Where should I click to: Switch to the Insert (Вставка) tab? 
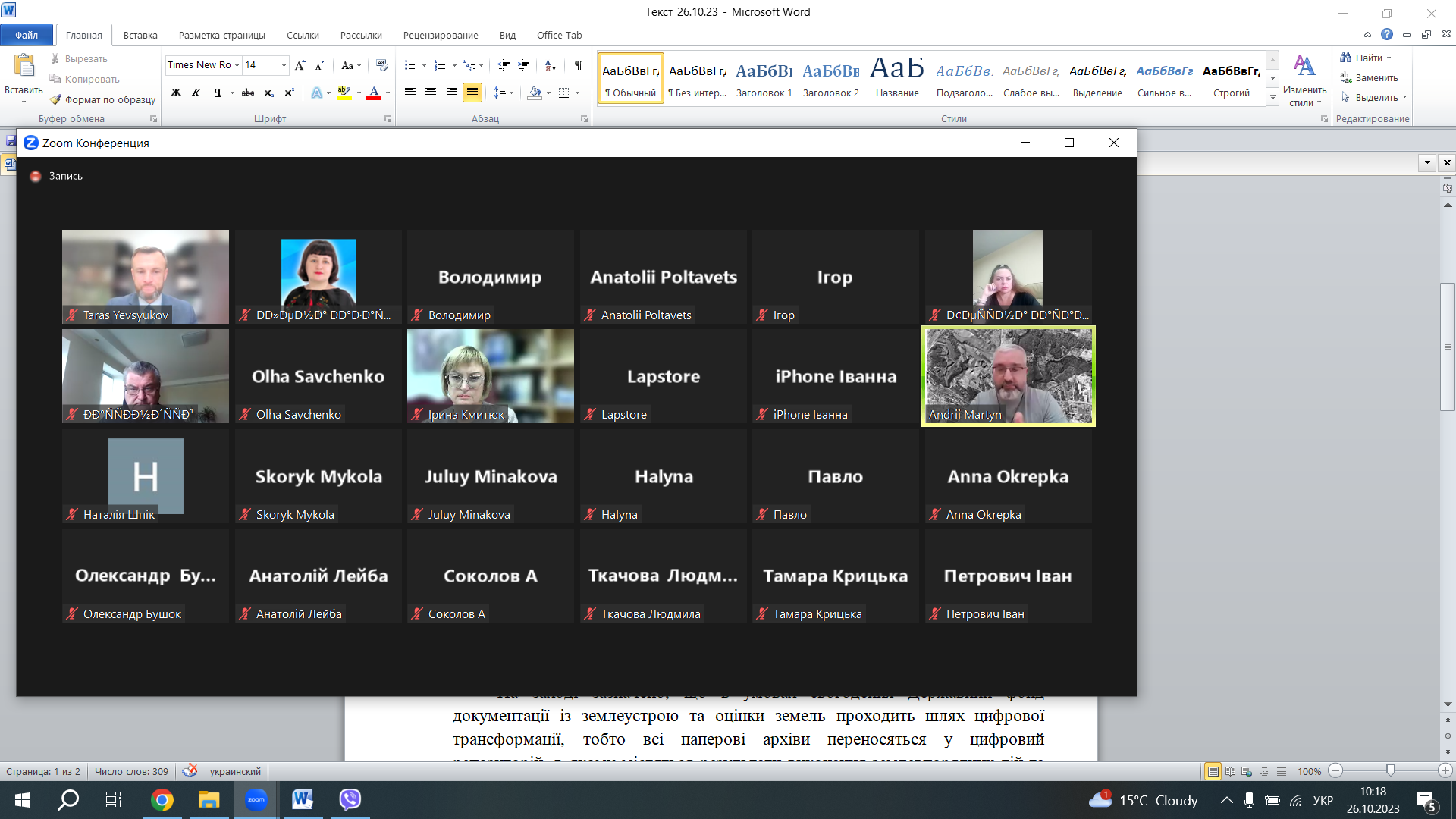click(140, 35)
